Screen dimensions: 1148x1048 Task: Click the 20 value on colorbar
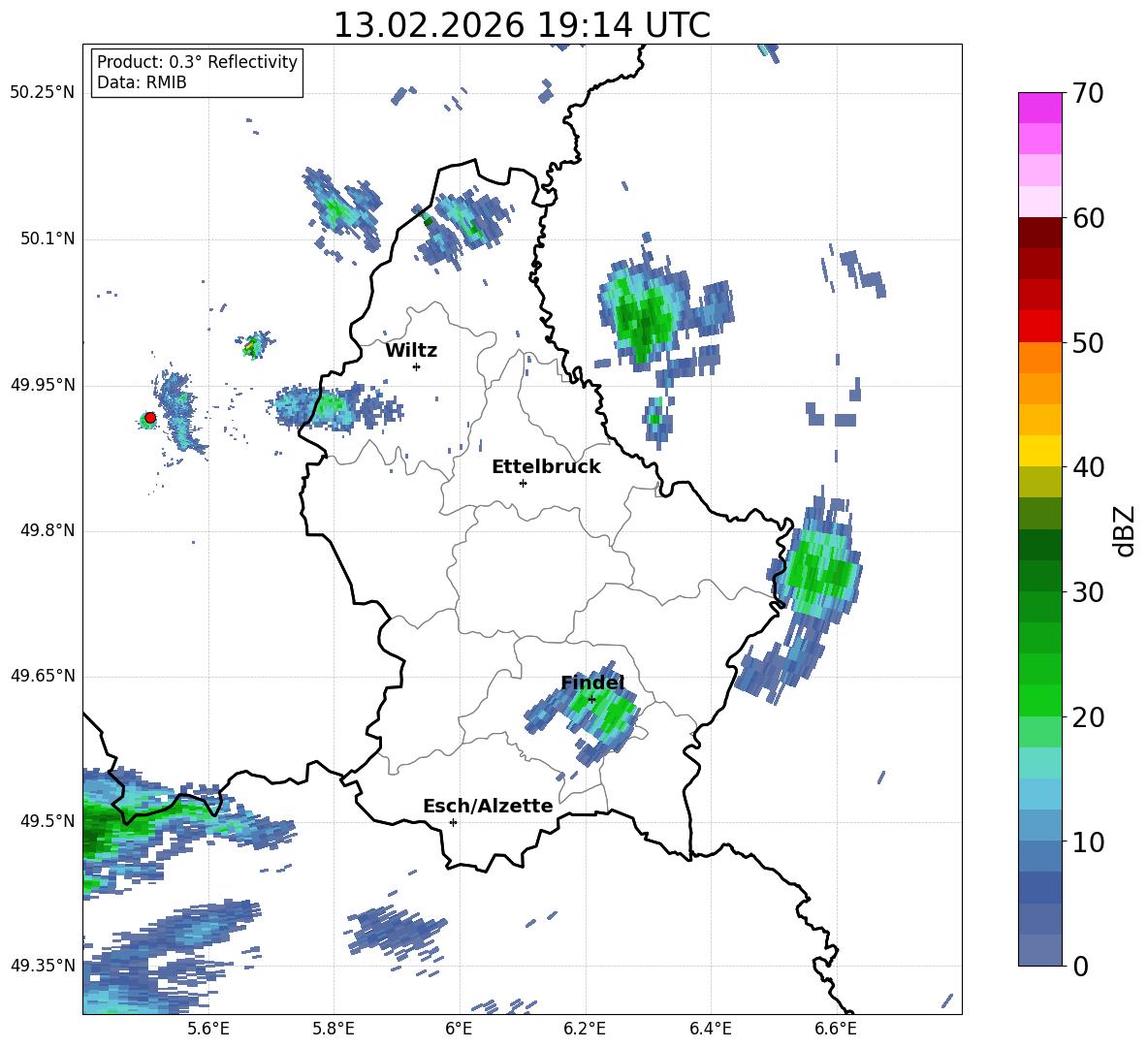[x=1088, y=717]
